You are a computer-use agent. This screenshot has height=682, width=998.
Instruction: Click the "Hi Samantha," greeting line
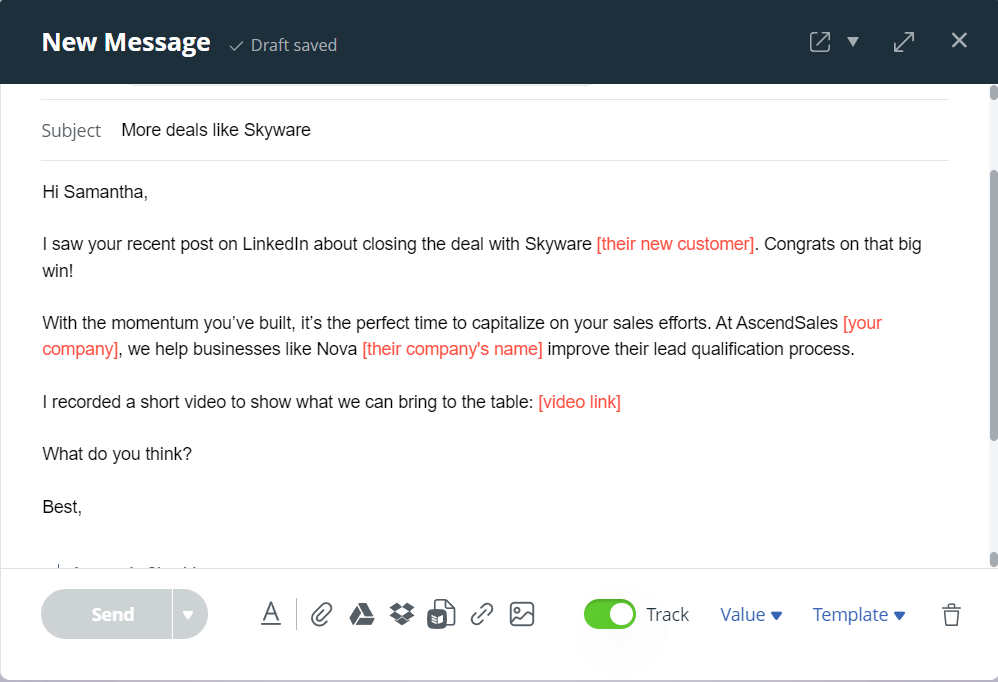coord(95,192)
